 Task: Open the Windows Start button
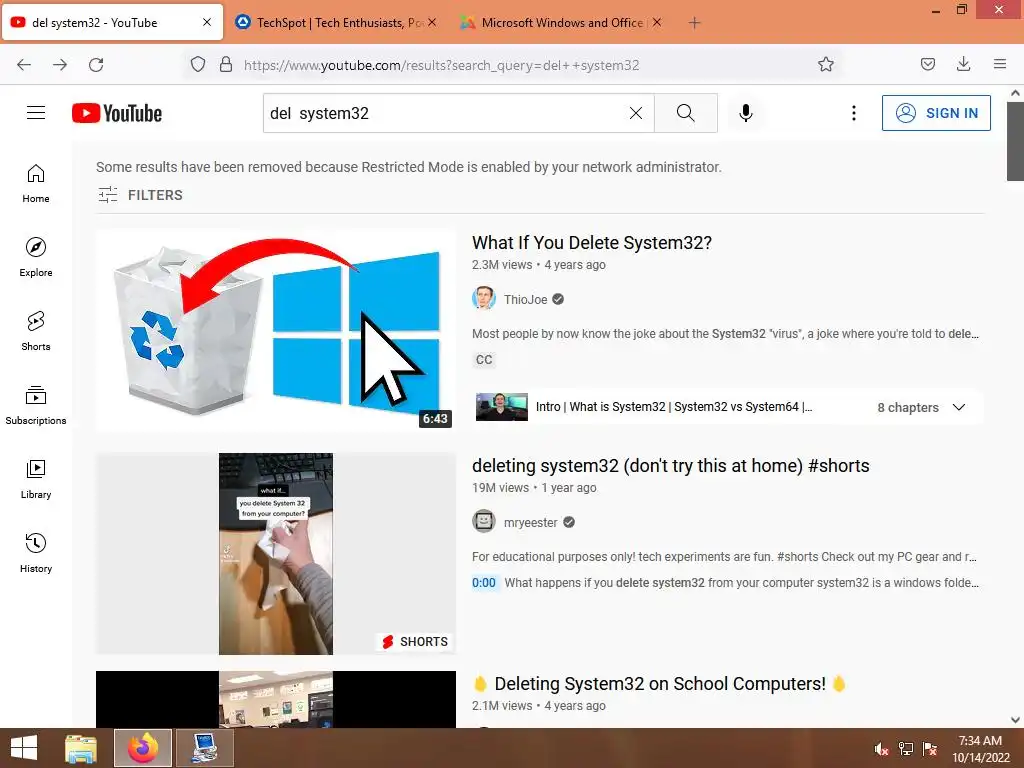(24, 748)
